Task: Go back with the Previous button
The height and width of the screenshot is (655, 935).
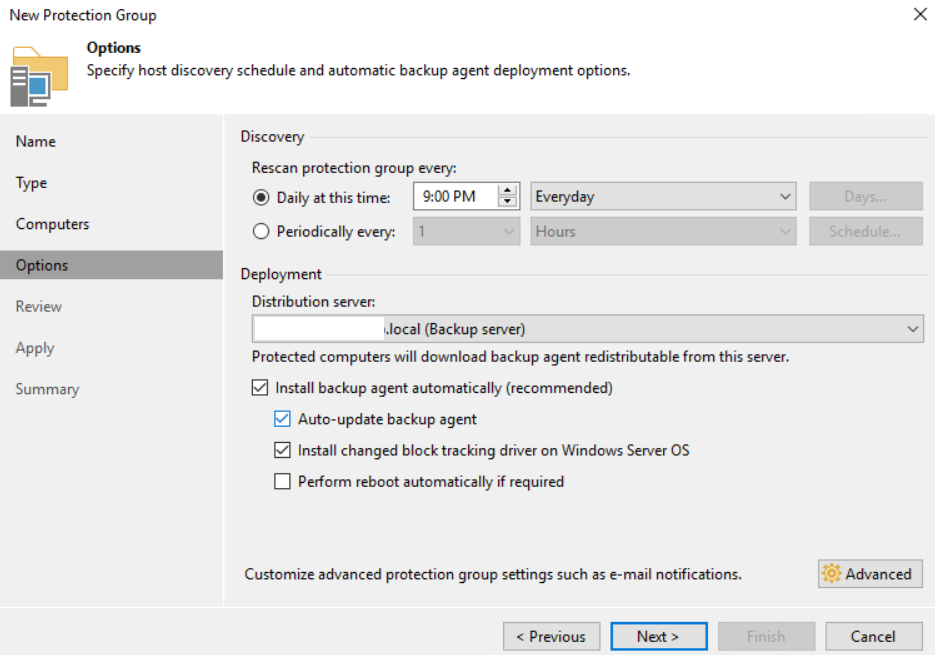Action: [x=551, y=636]
